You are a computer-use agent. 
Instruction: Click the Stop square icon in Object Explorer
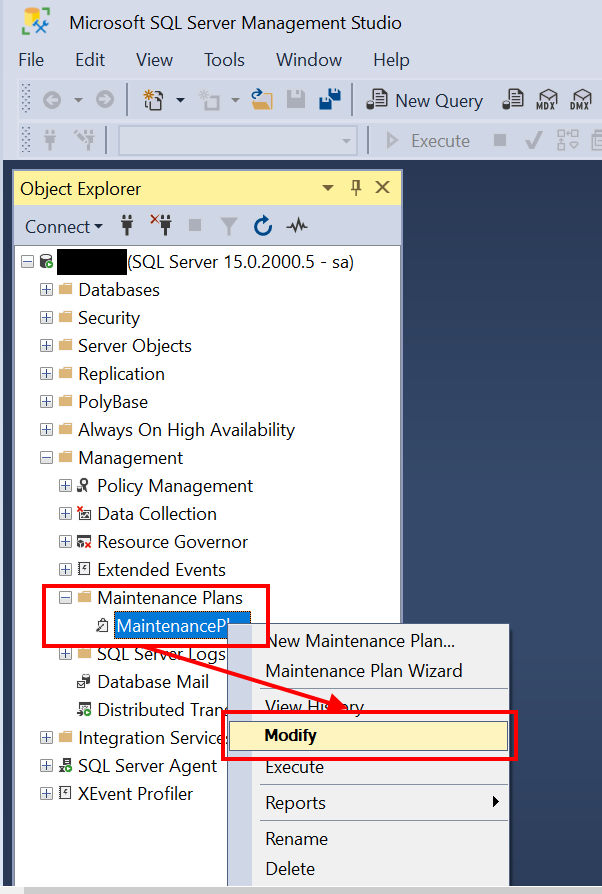coord(195,226)
